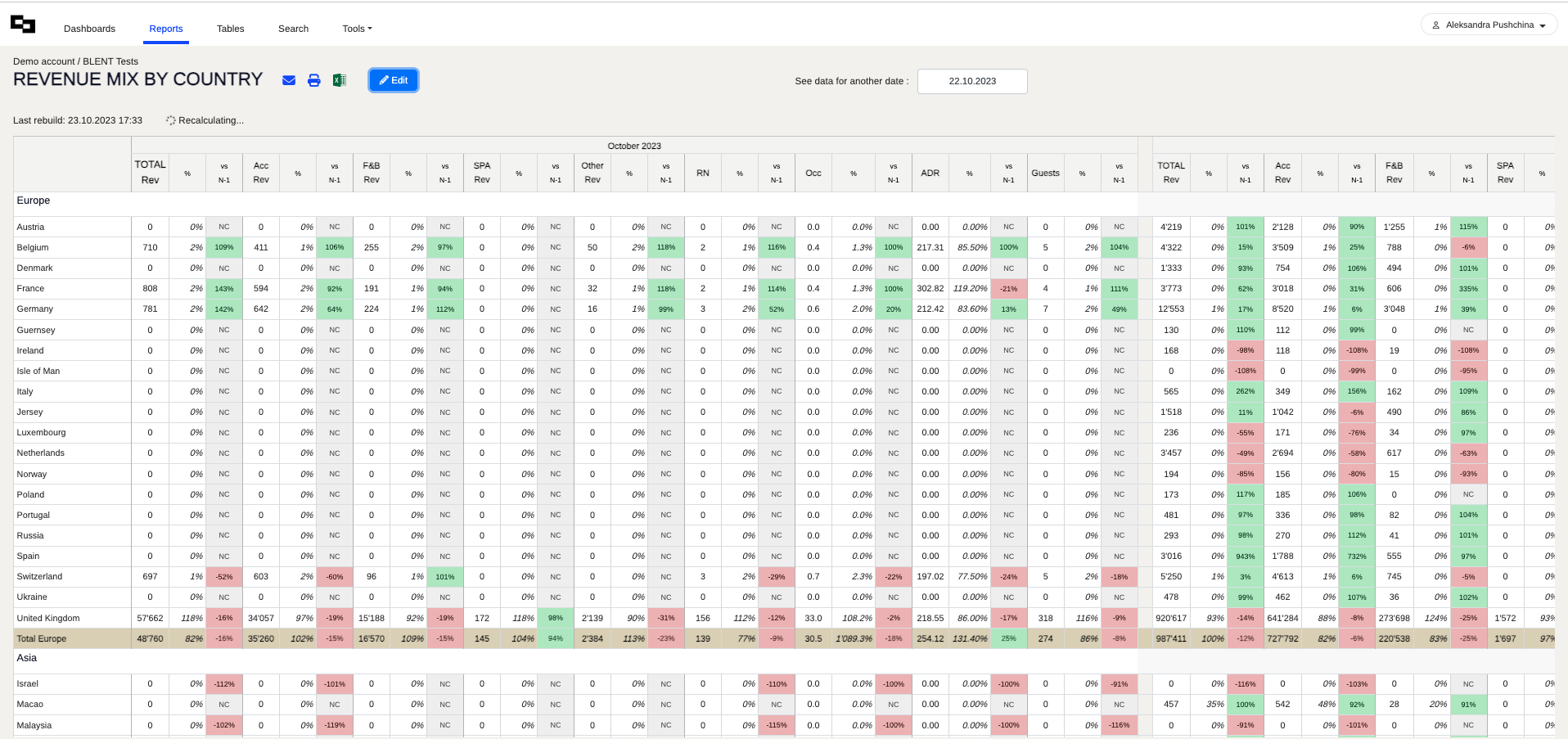Email the report via envelope icon
This screenshot has width=1568, height=739.
[x=289, y=80]
